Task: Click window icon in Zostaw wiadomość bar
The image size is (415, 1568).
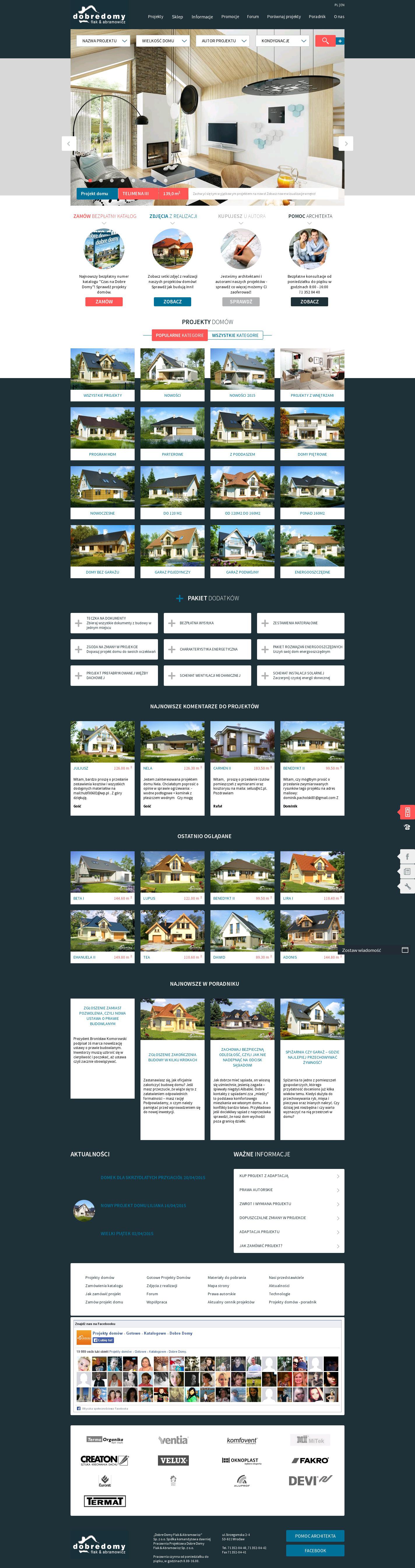Action: coord(405,950)
